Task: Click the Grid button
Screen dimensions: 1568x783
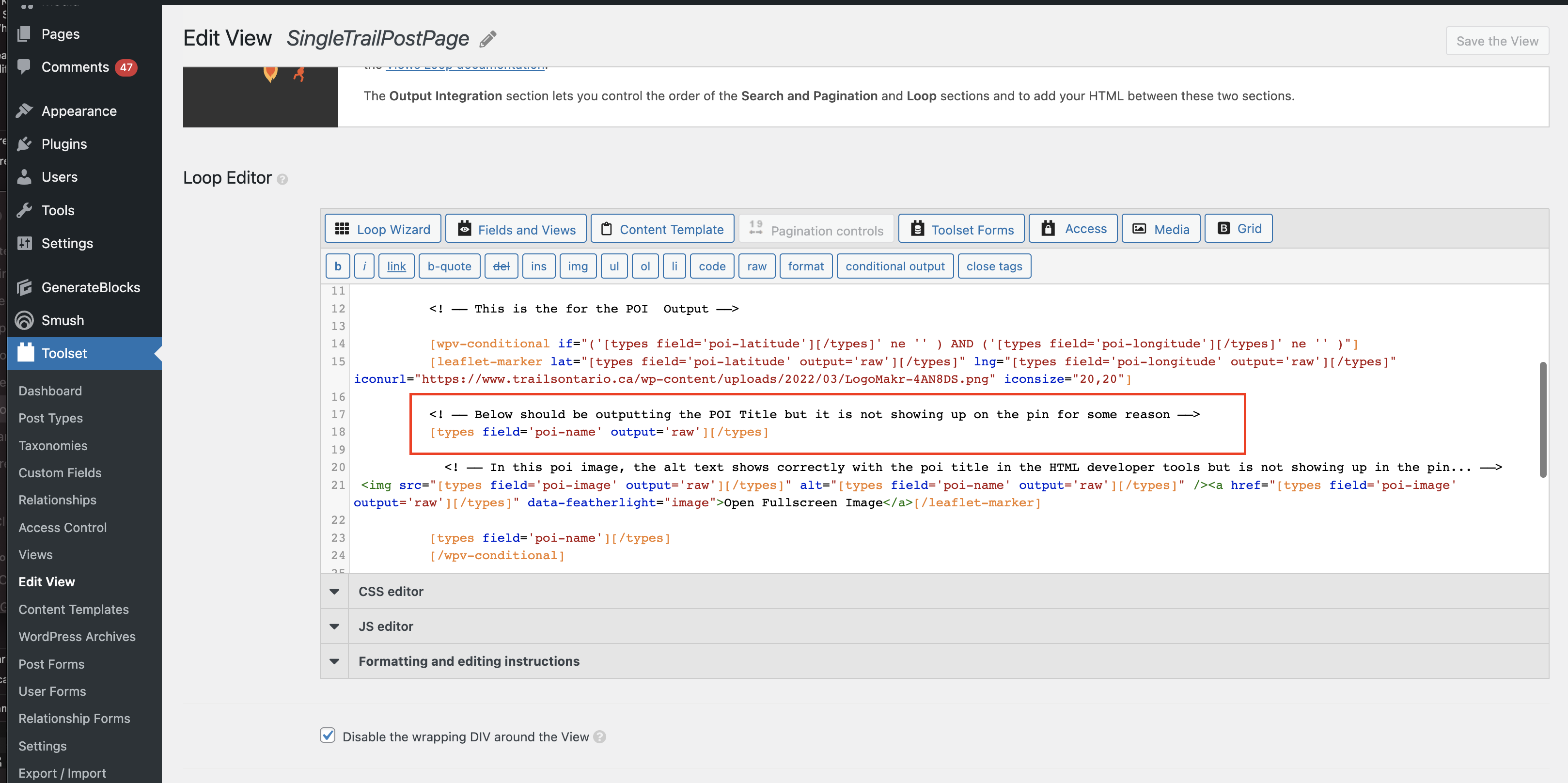Action: [1239, 229]
